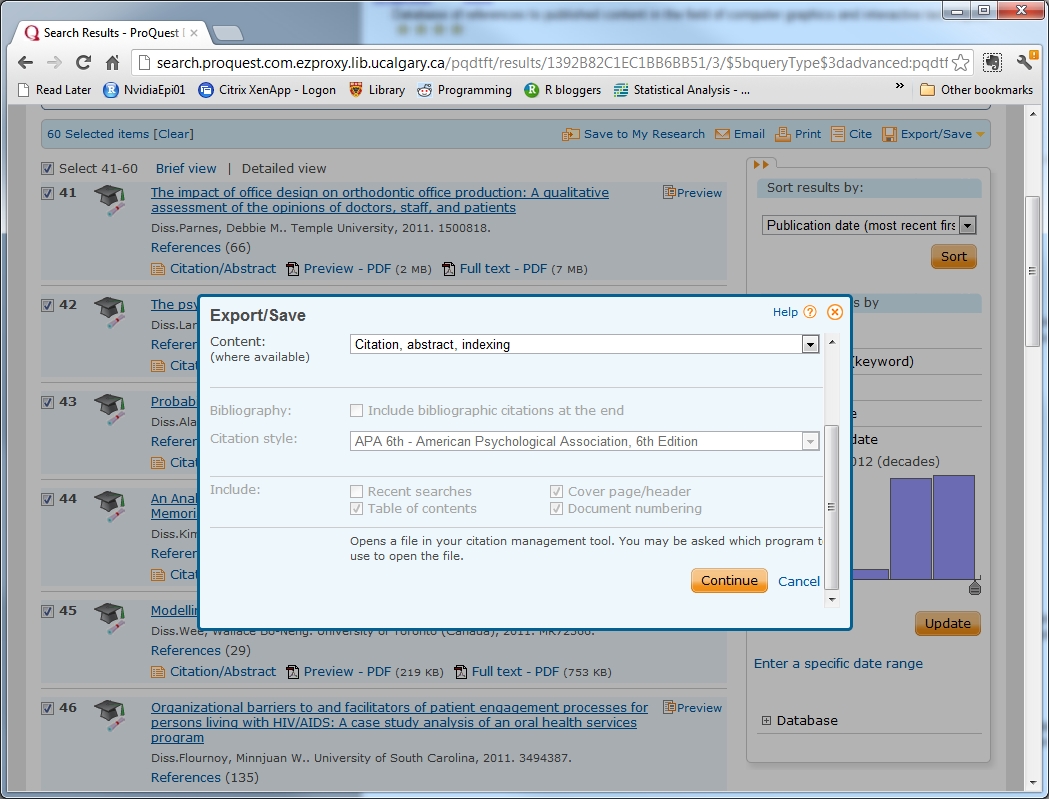This screenshot has height=799, width=1049.
Task: Open Help question mark icon in dialog
Action: (810, 312)
